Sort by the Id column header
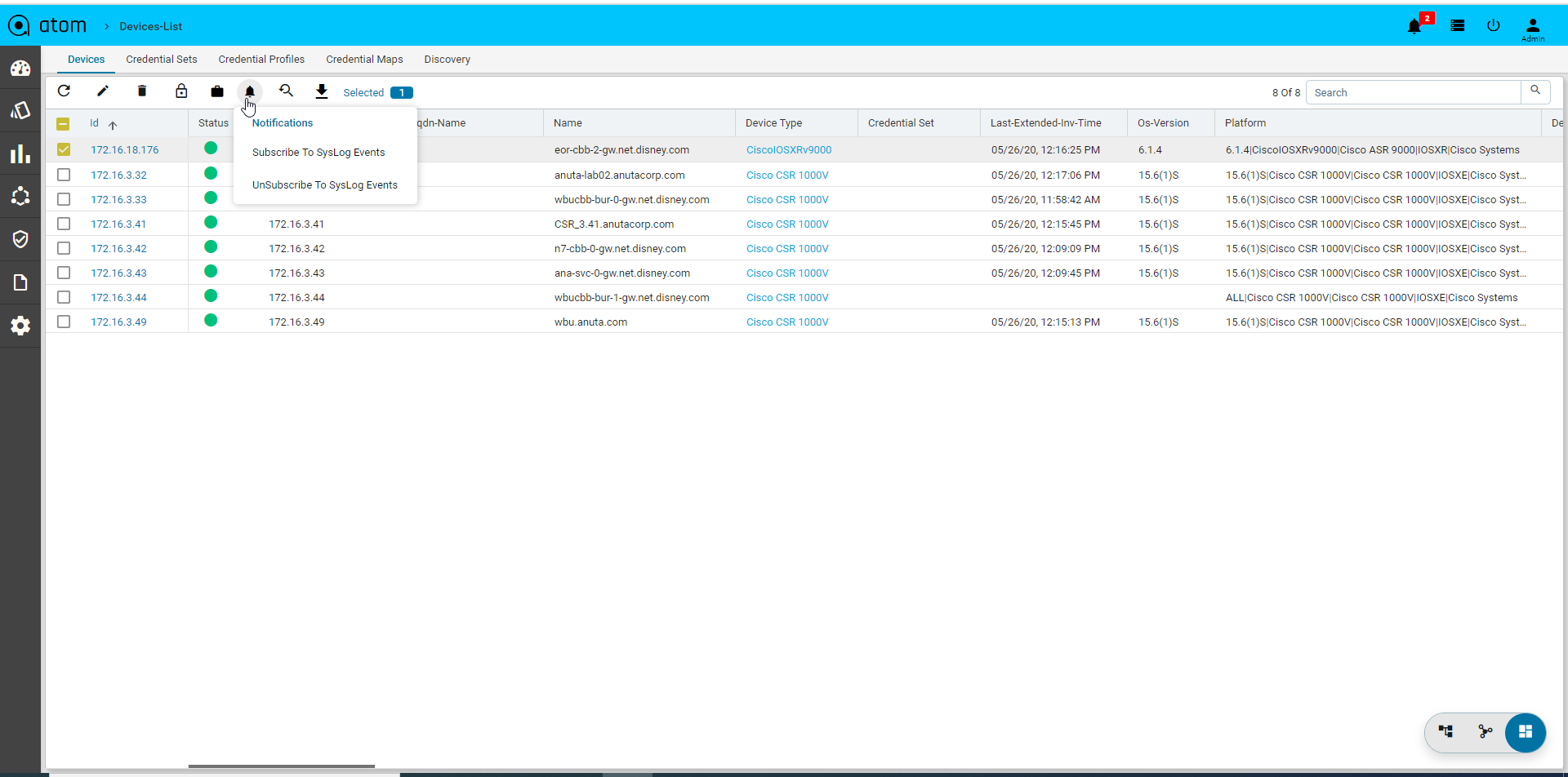Viewport: 1568px width, 777px height. tap(94, 123)
